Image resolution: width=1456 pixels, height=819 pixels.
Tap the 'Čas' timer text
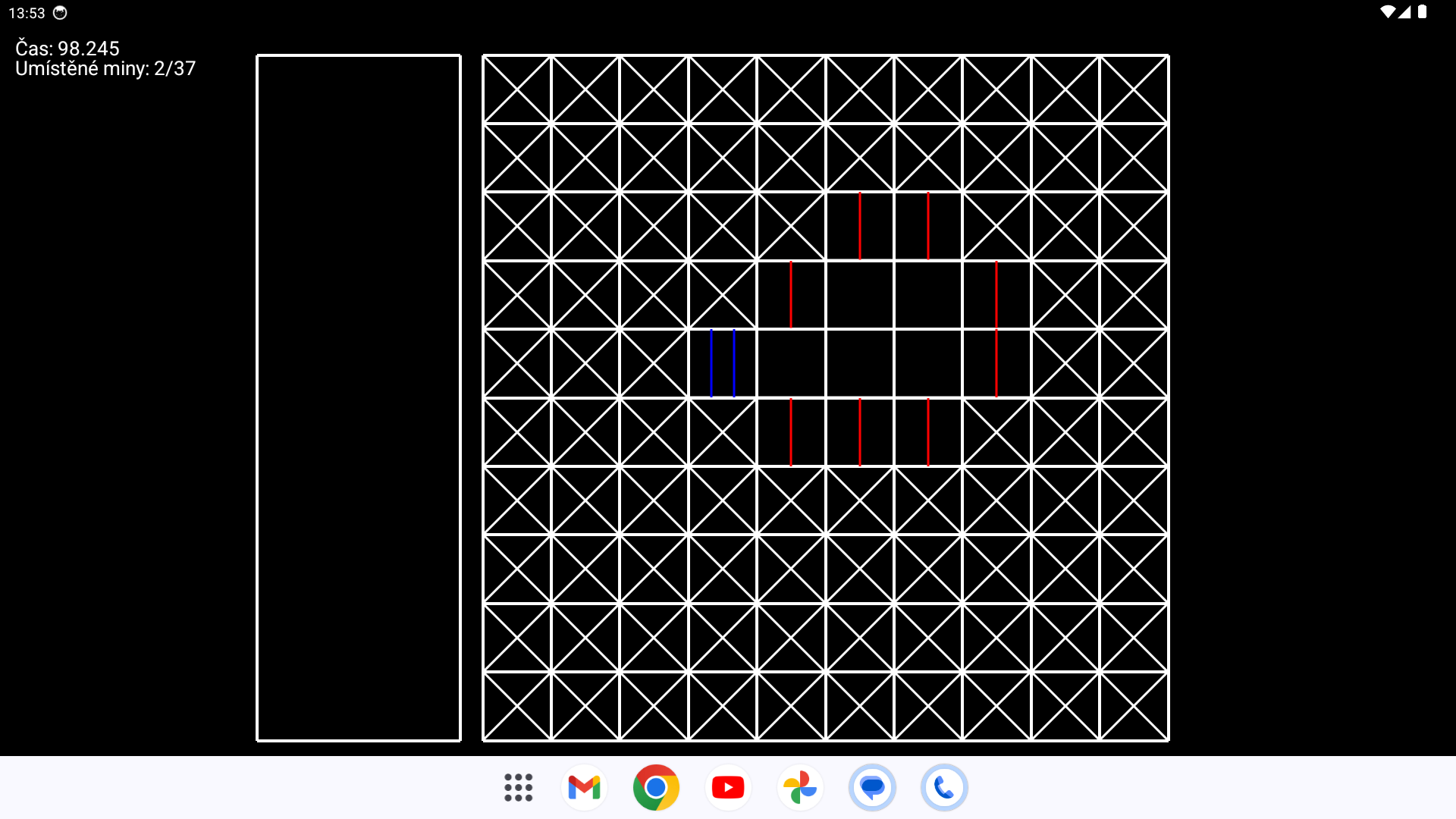pos(67,49)
